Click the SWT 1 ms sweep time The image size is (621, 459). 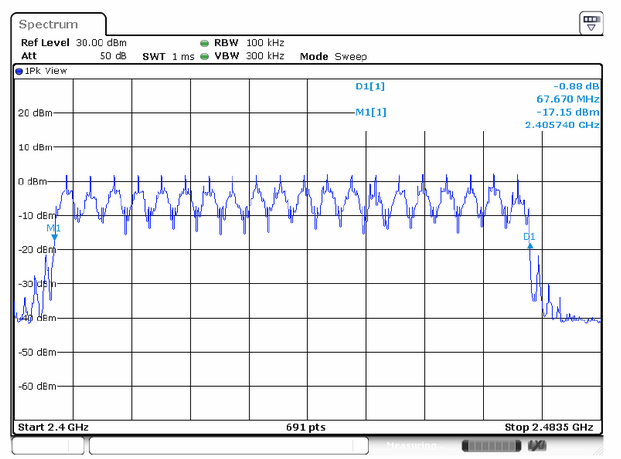[x=169, y=57]
